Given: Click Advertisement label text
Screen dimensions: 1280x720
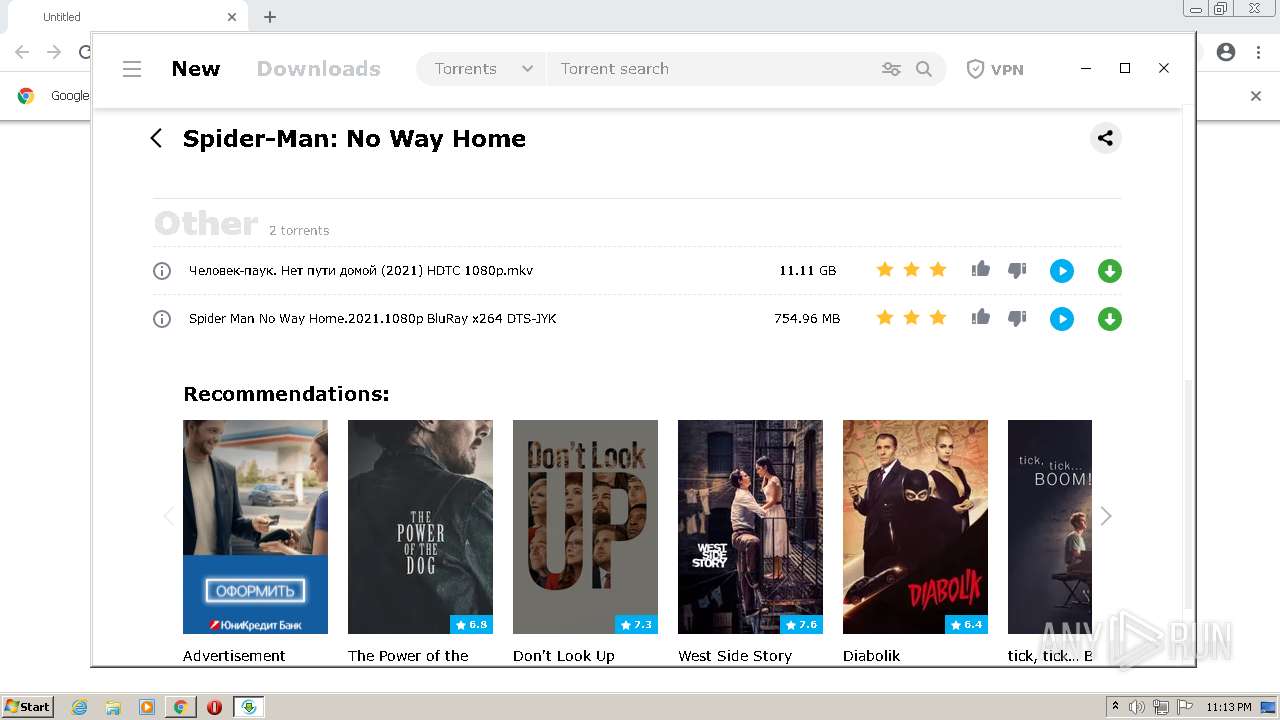Looking at the screenshot, I should pyautogui.click(x=234, y=656).
